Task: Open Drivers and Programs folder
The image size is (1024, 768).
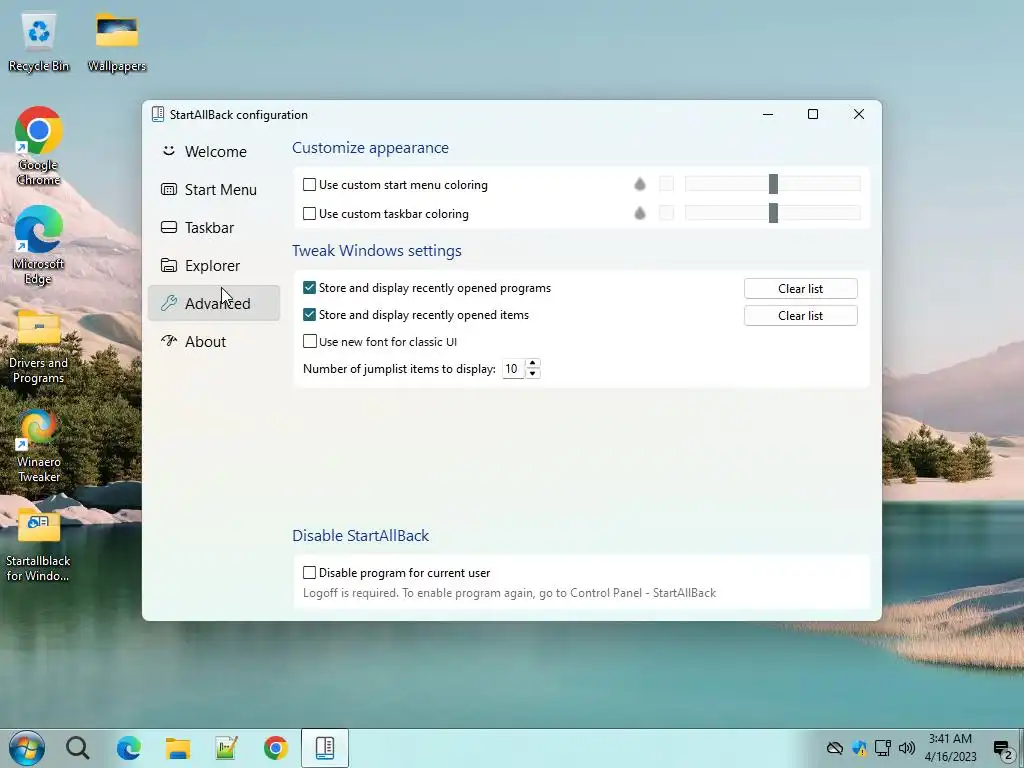Action: click(39, 346)
